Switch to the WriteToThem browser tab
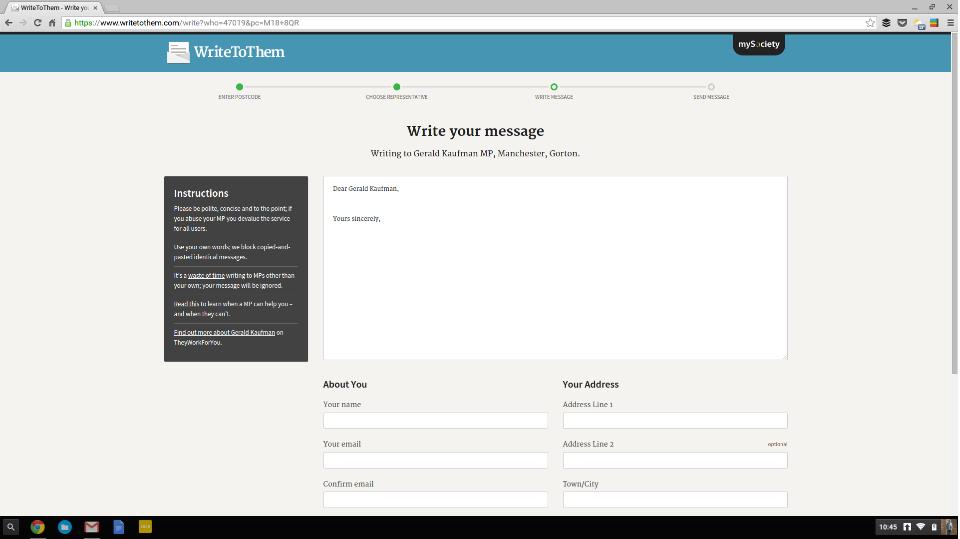960x539 pixels. tap(54, 7)
